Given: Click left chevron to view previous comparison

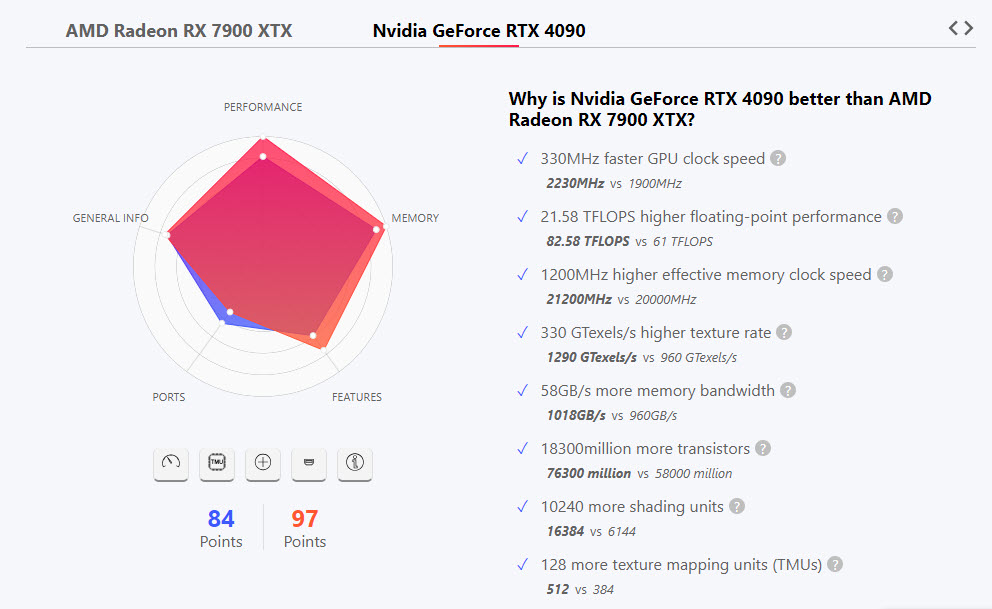Looking at the screenshot, I should 955,28.
